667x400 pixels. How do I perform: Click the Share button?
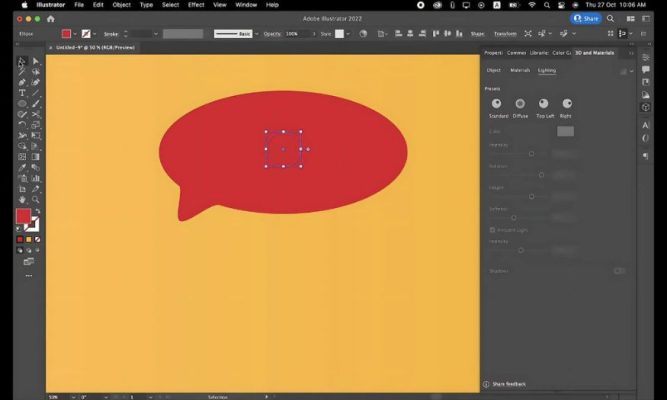(x=586, y=18)
